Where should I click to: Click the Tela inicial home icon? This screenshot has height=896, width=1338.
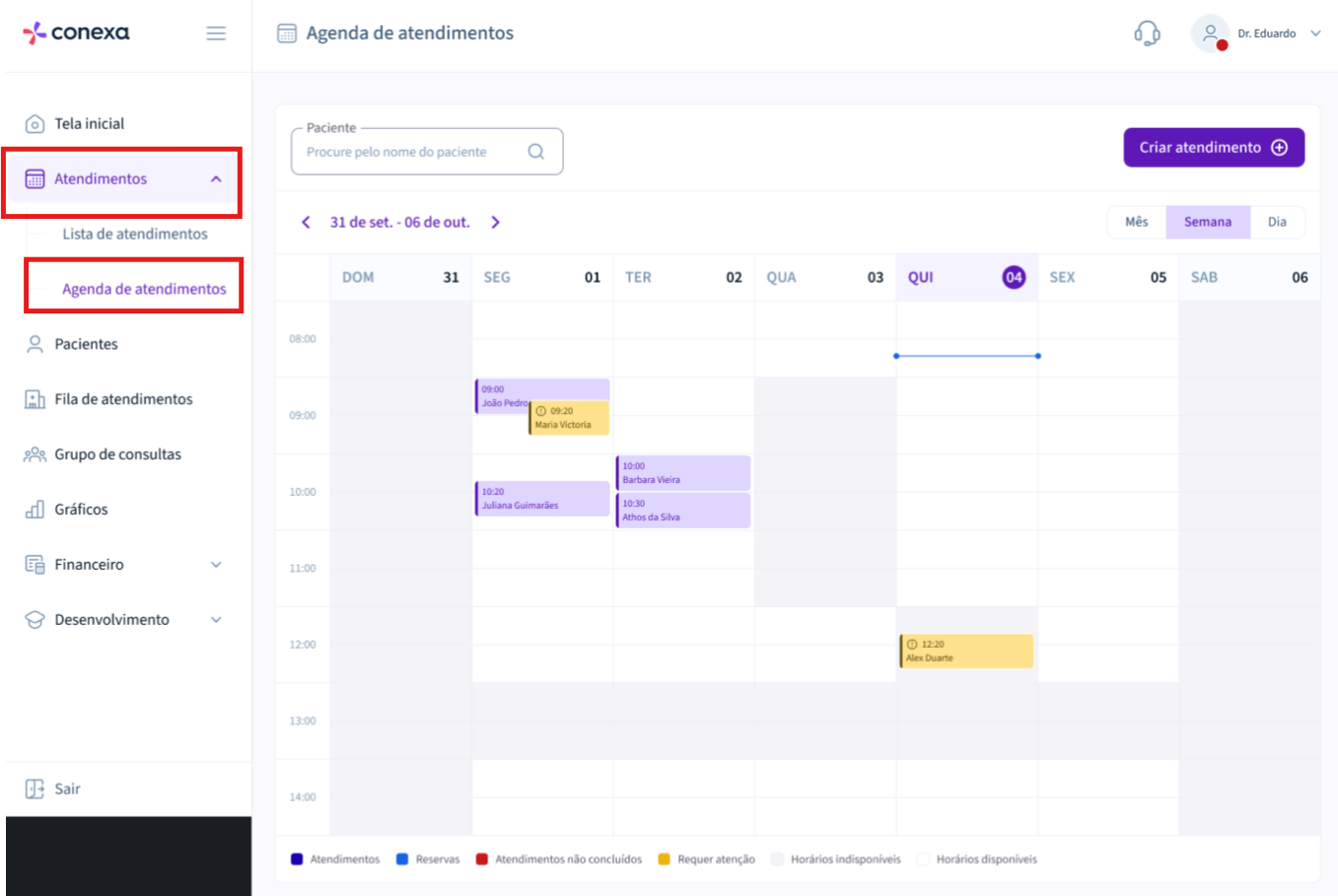point(35,124)
